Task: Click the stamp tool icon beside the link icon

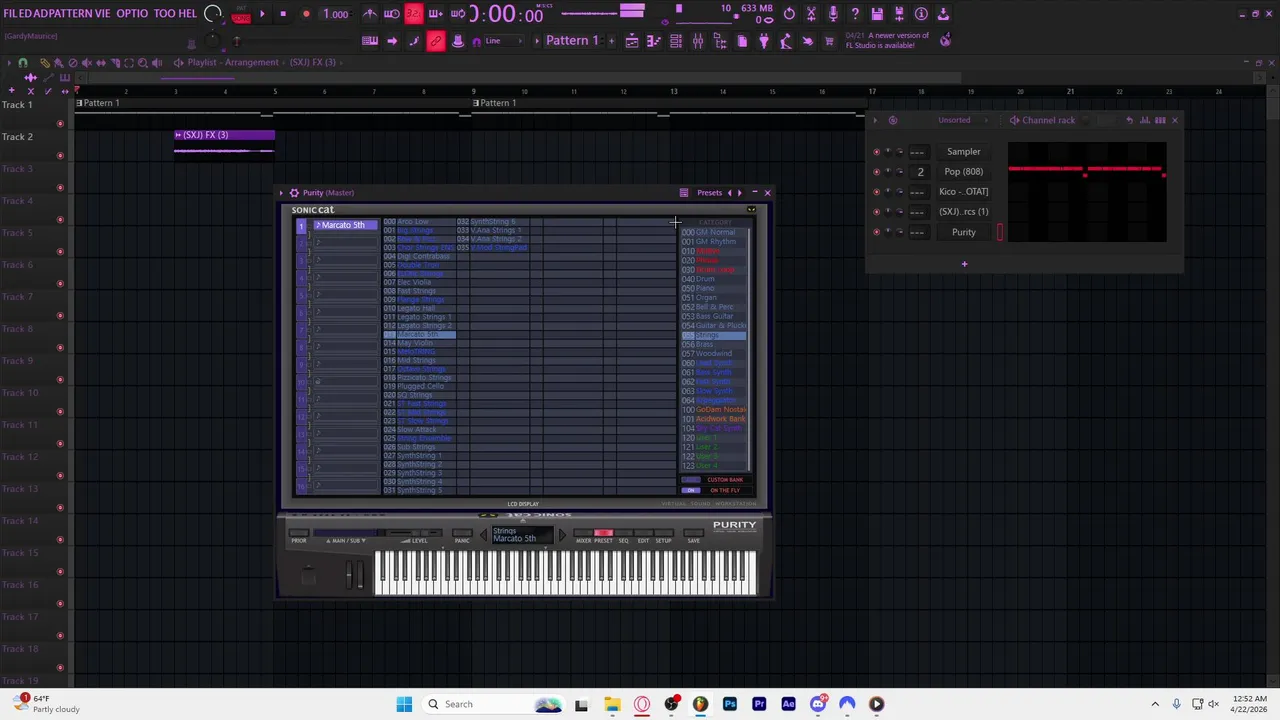Action: click(x=458, y=41)
